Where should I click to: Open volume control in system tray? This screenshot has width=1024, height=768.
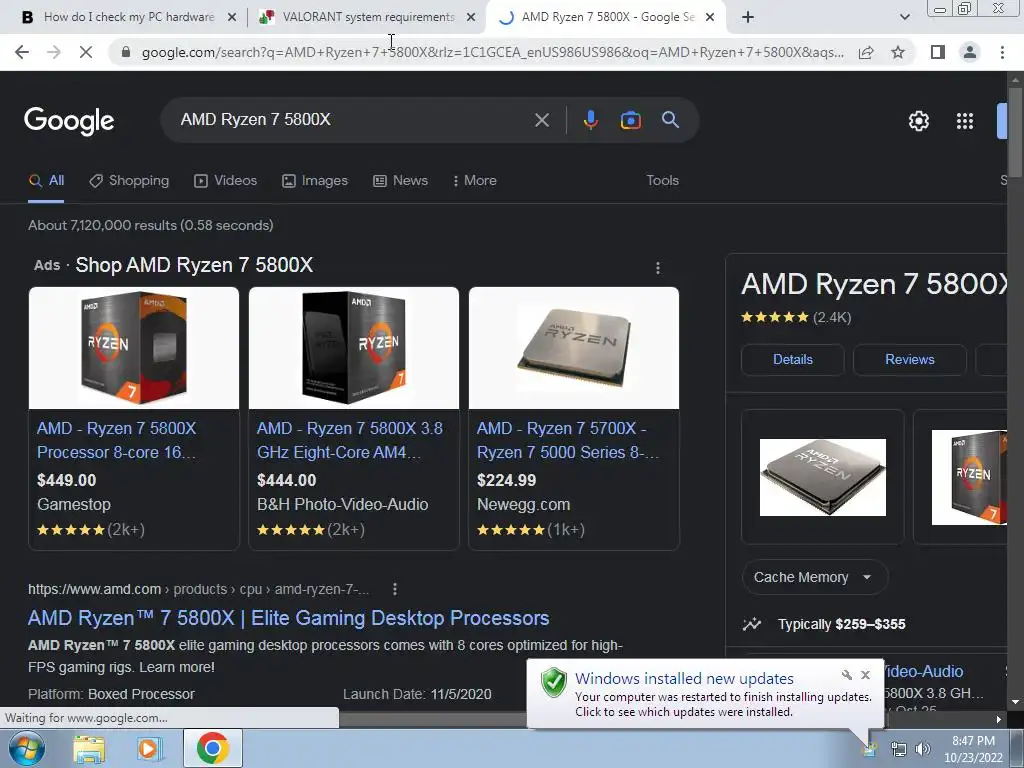923,749
